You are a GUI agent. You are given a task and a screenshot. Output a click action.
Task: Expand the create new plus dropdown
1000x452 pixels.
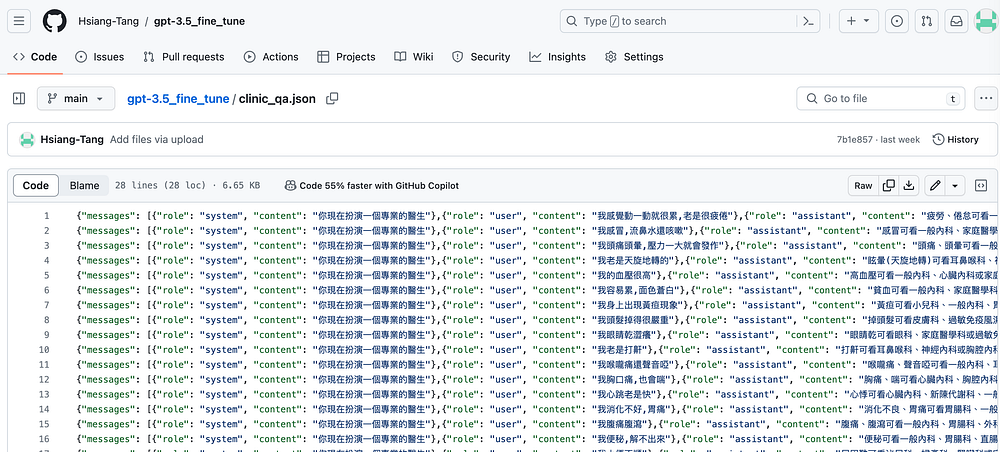(857, 21)
